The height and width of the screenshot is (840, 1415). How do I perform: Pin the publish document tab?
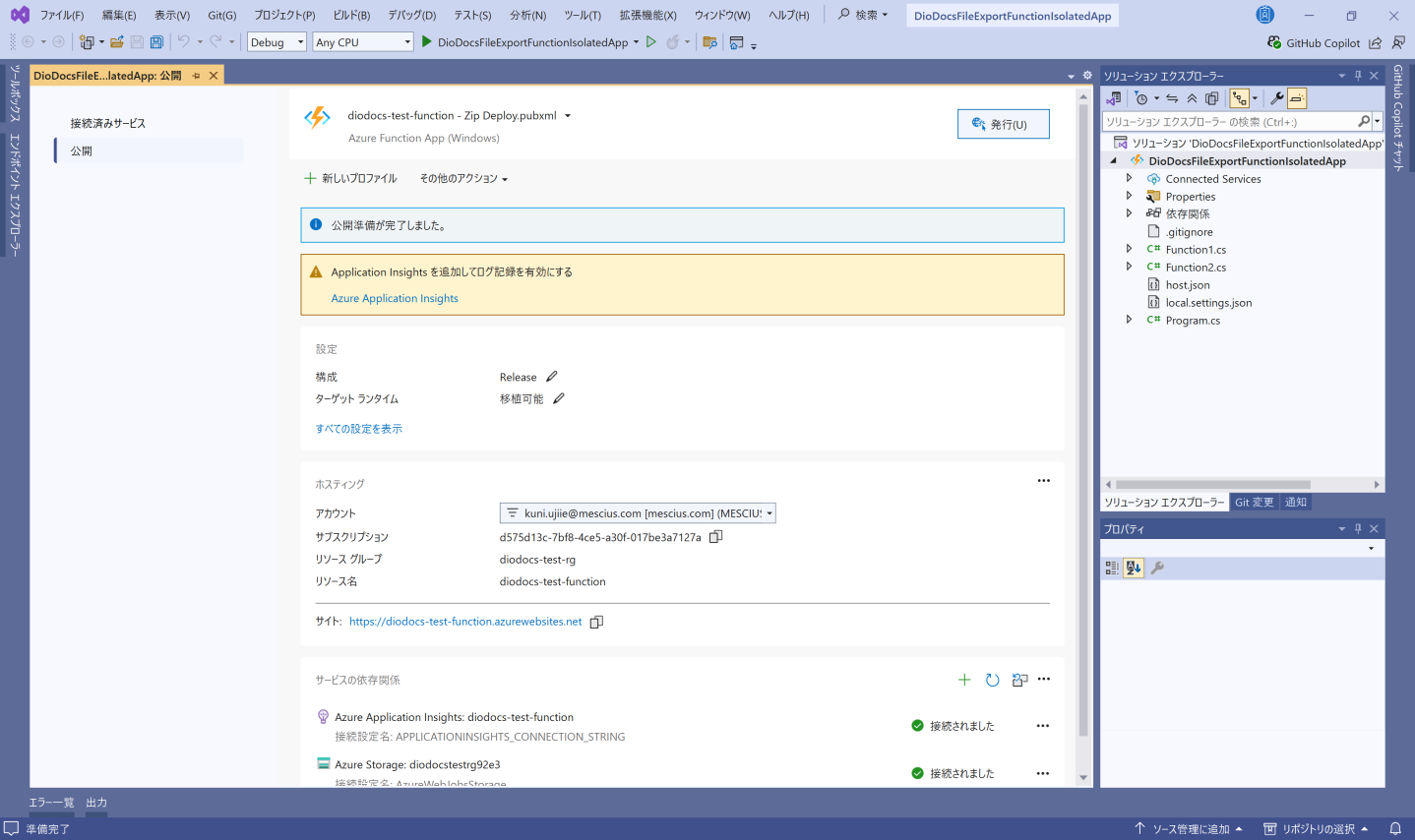click(x=196, y=76)
